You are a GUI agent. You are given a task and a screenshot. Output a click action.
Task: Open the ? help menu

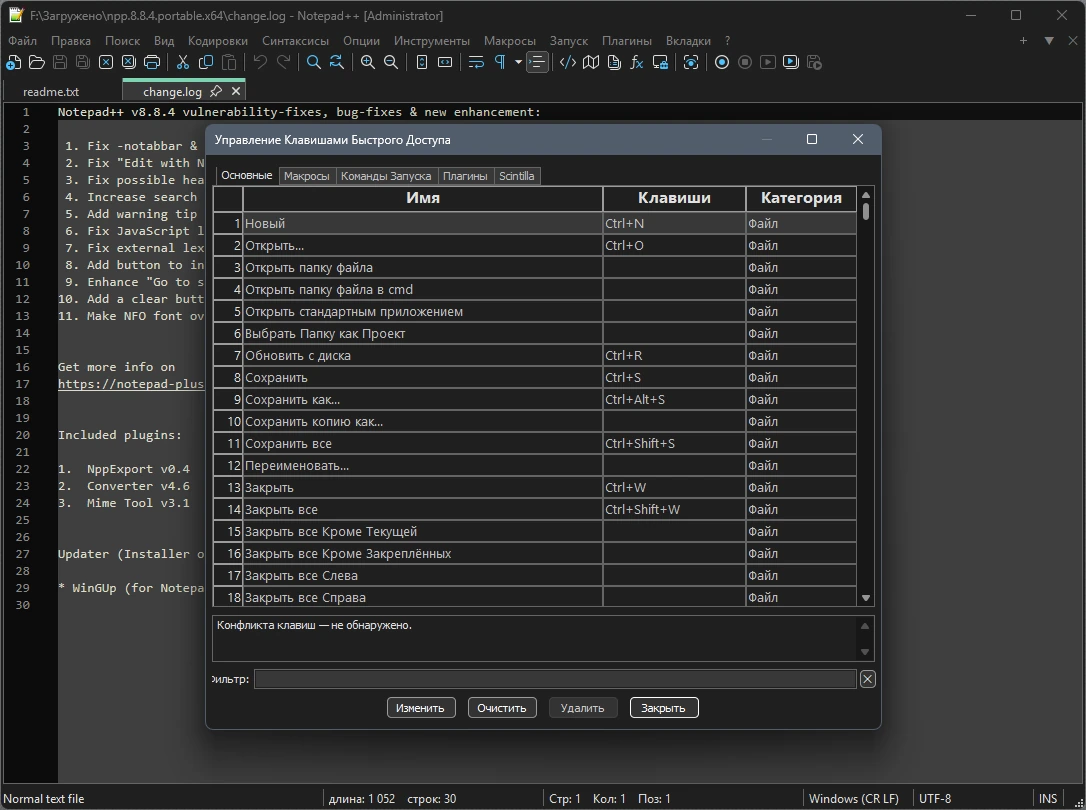click(727, 41)
